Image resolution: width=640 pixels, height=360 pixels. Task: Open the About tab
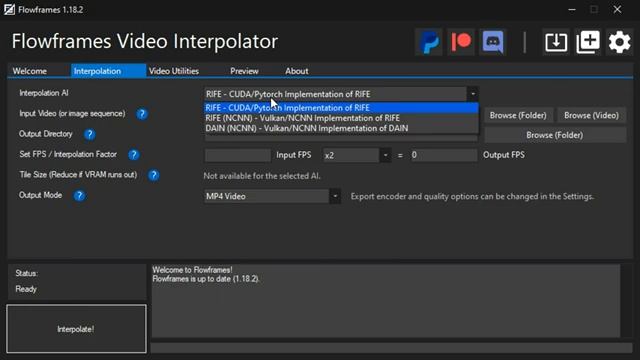(297, 71)
